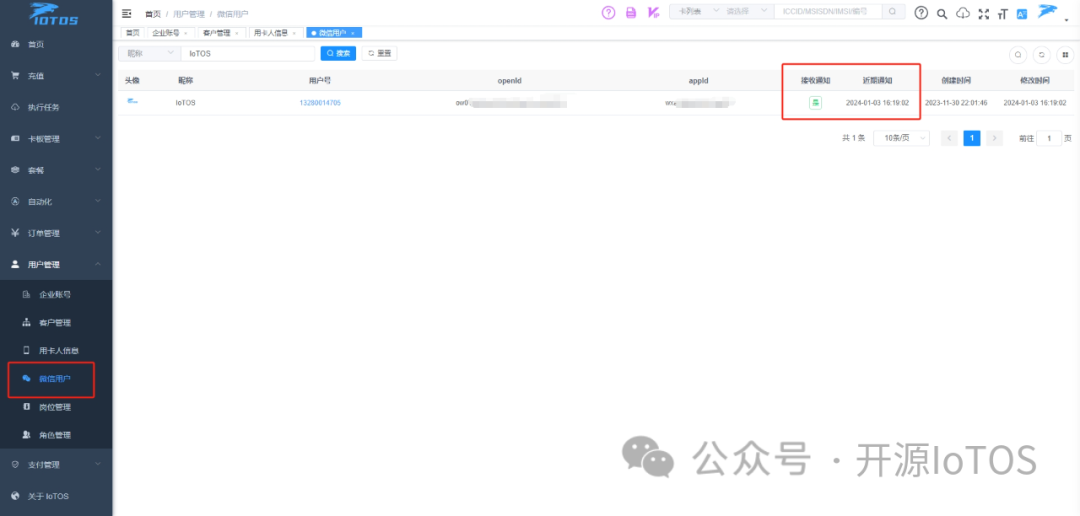Open the purple document icon in header

pos(631,12)
